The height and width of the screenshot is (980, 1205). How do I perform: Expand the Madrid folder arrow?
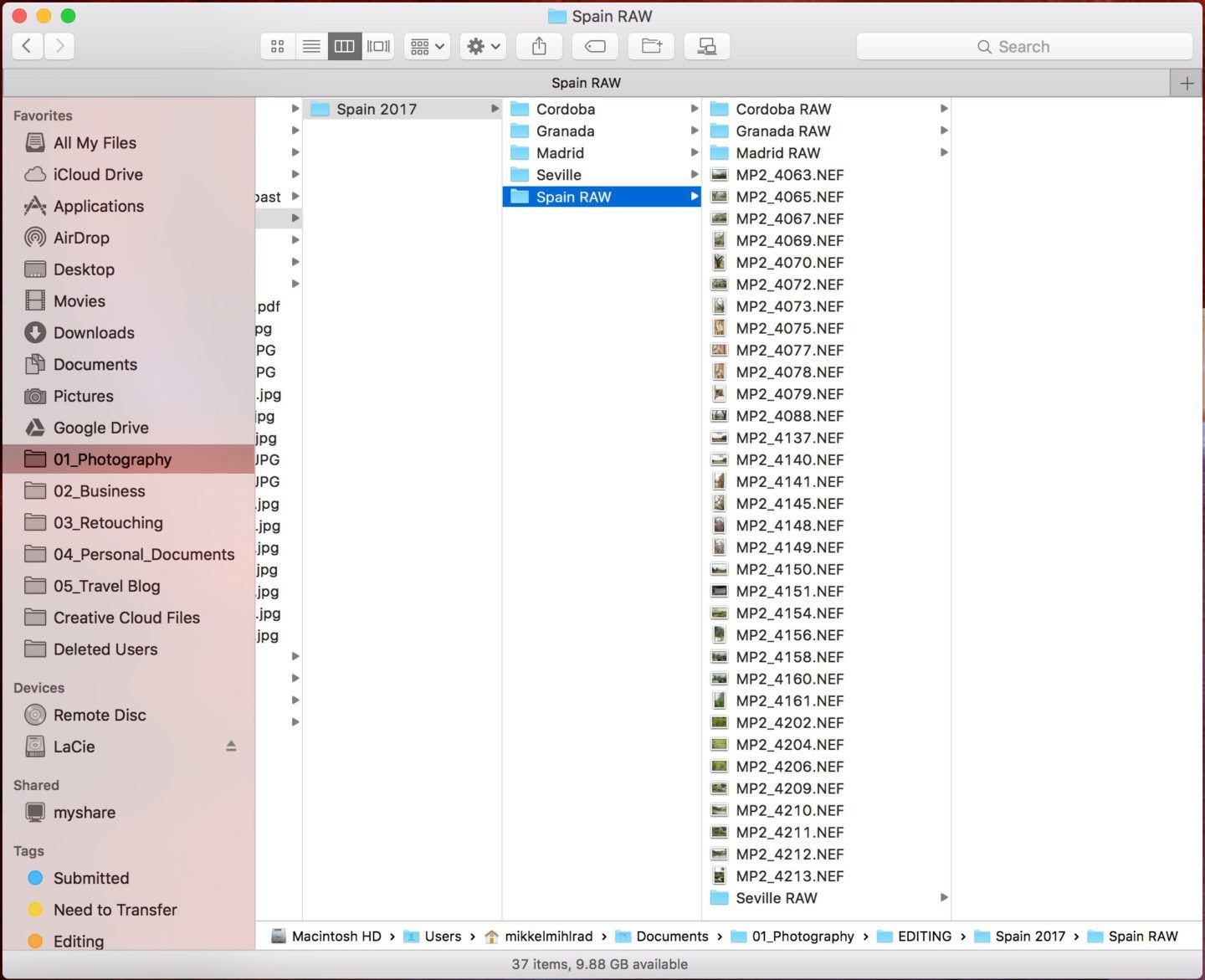(x=695, y=152)
